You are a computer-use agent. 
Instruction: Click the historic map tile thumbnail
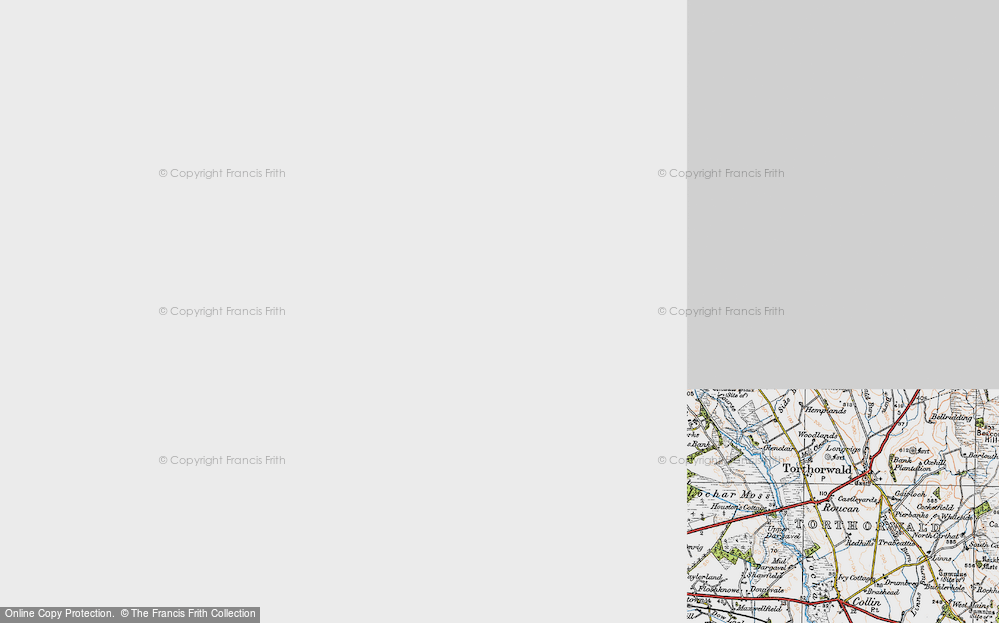coord(843,506)
